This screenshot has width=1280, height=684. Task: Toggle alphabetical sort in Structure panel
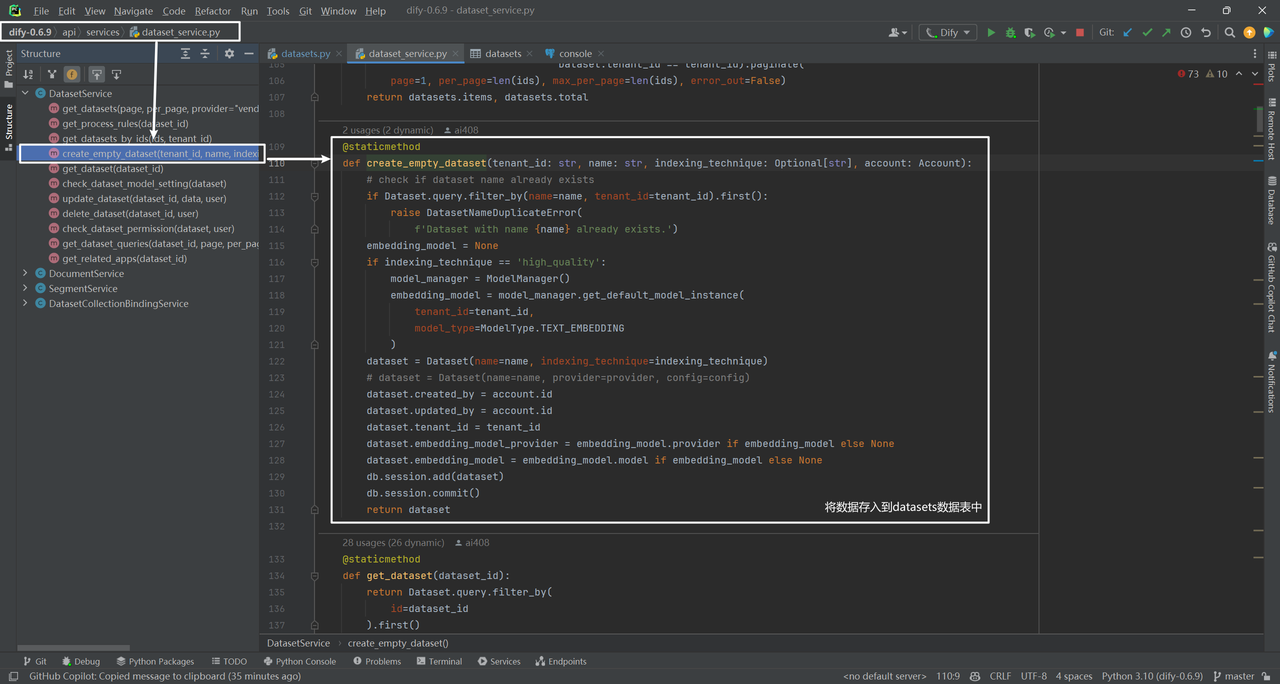tap(27, 74)
